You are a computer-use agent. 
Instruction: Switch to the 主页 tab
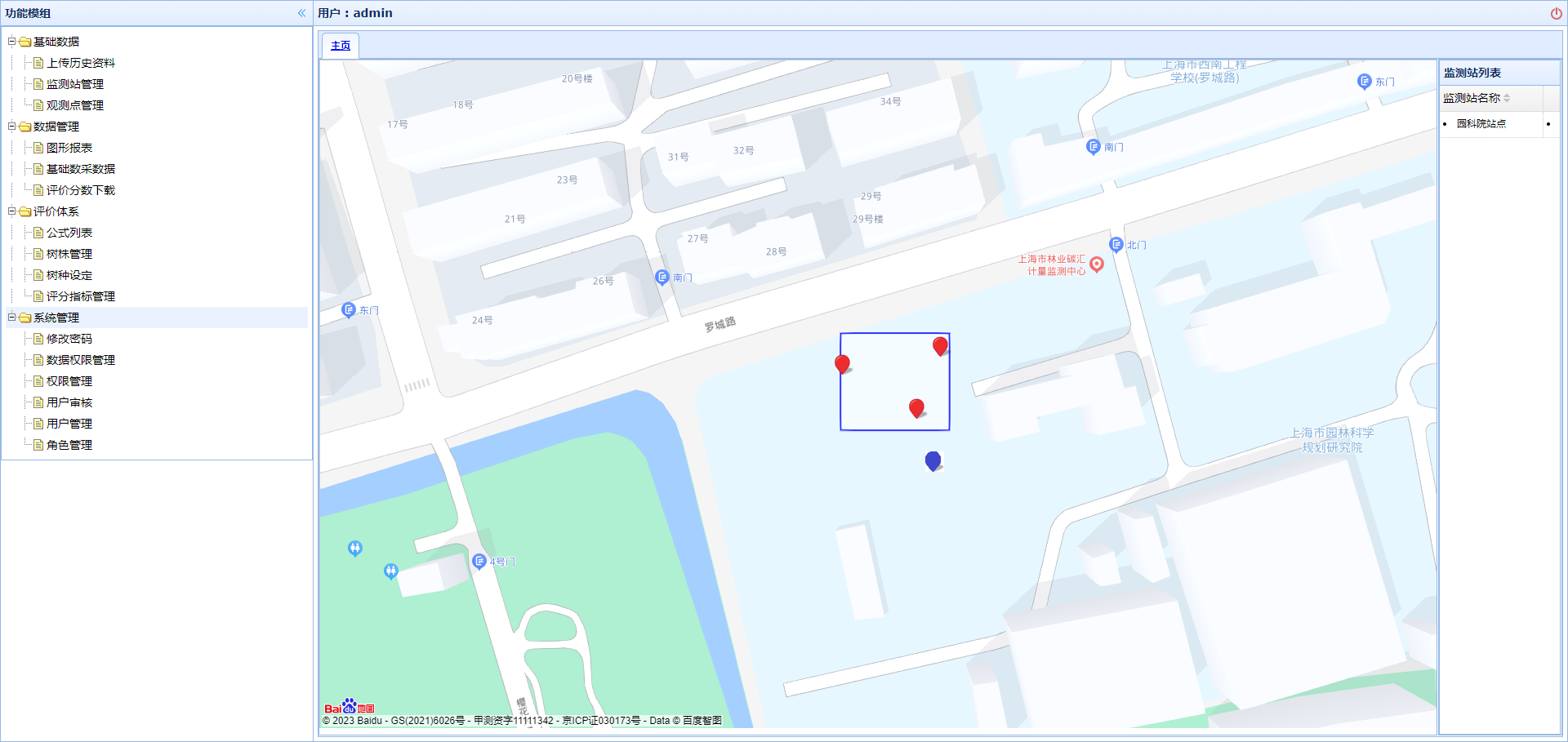pos(341,46)
